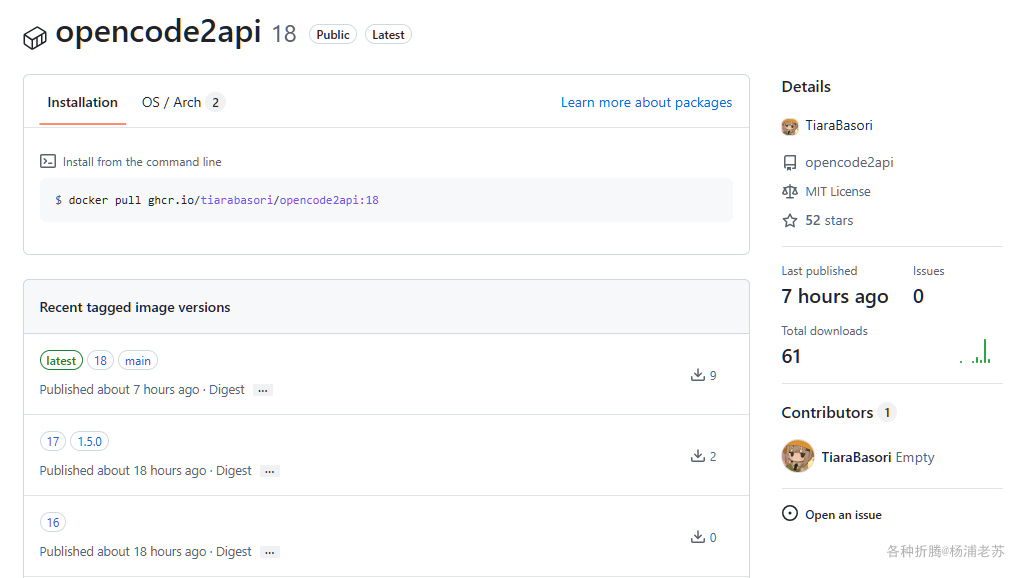
Task: Click the main version tag
Action: click(x=138, y=360)
